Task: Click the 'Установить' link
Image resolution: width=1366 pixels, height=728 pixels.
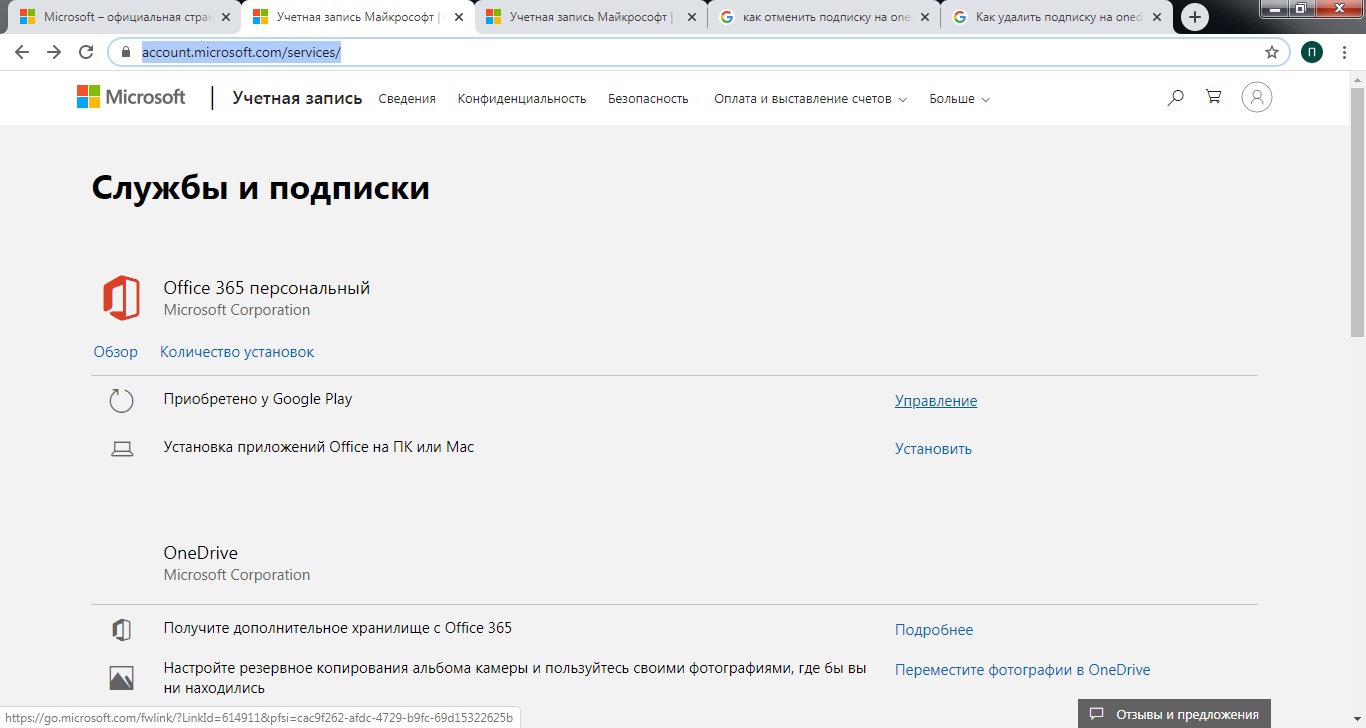Action: [x=933, y=449]
